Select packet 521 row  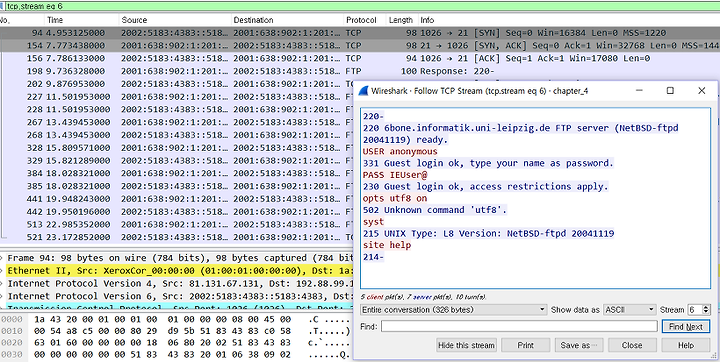pyautogui.click(x=176, y=237)
